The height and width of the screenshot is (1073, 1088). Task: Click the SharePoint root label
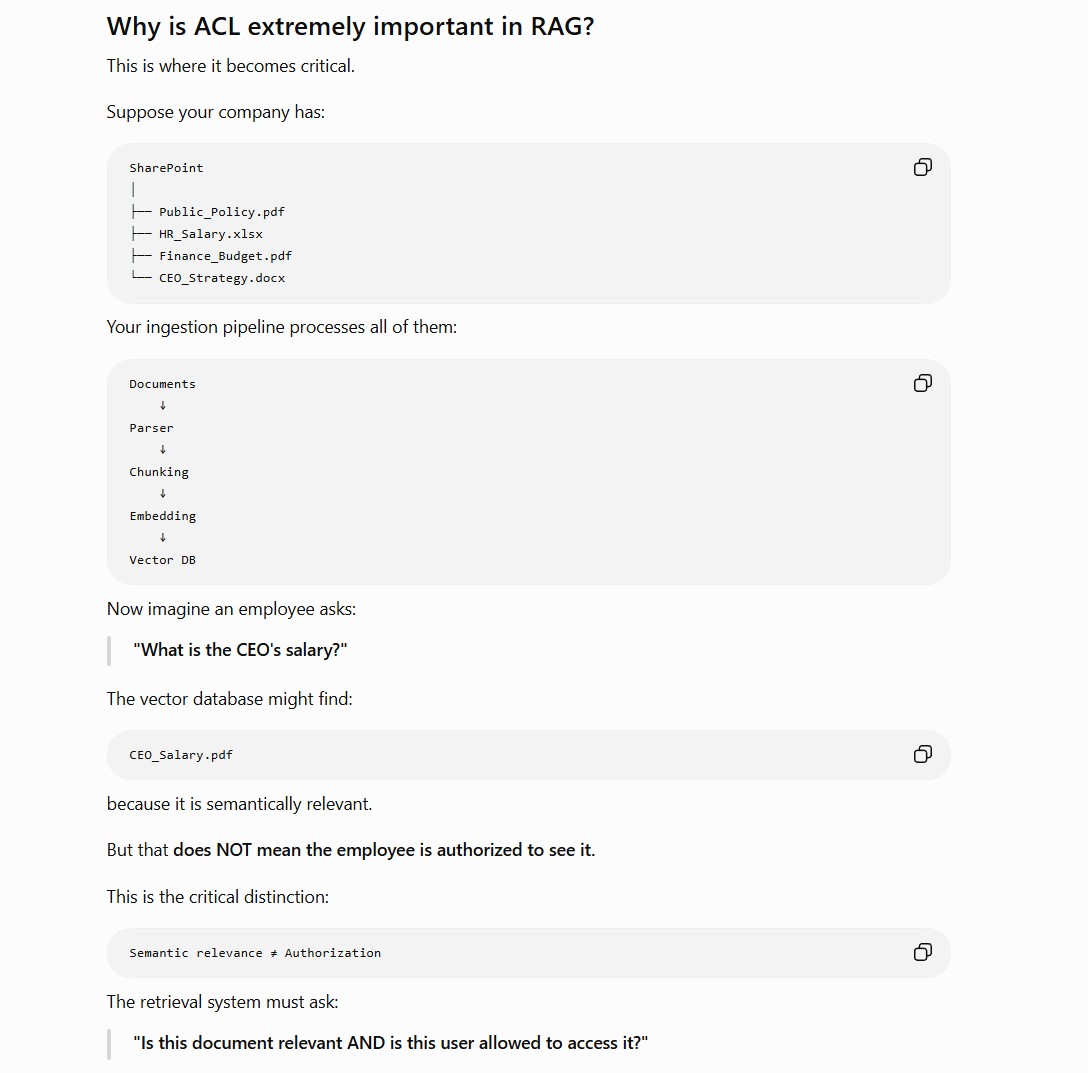tap(166, 168)
